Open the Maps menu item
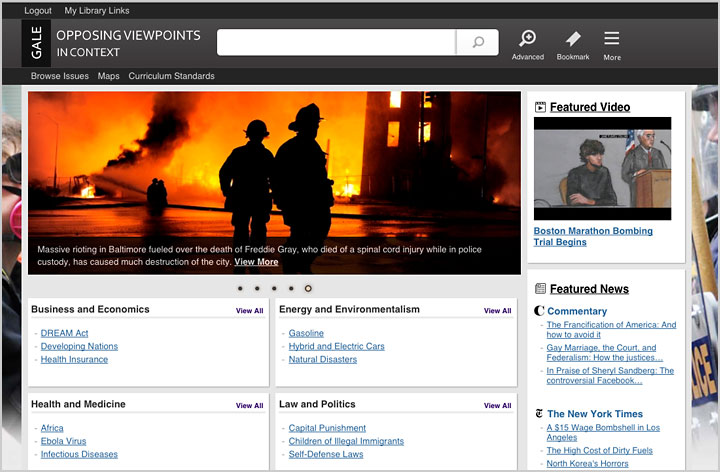This screenshot has height=472, width=720. coord(108,76)
